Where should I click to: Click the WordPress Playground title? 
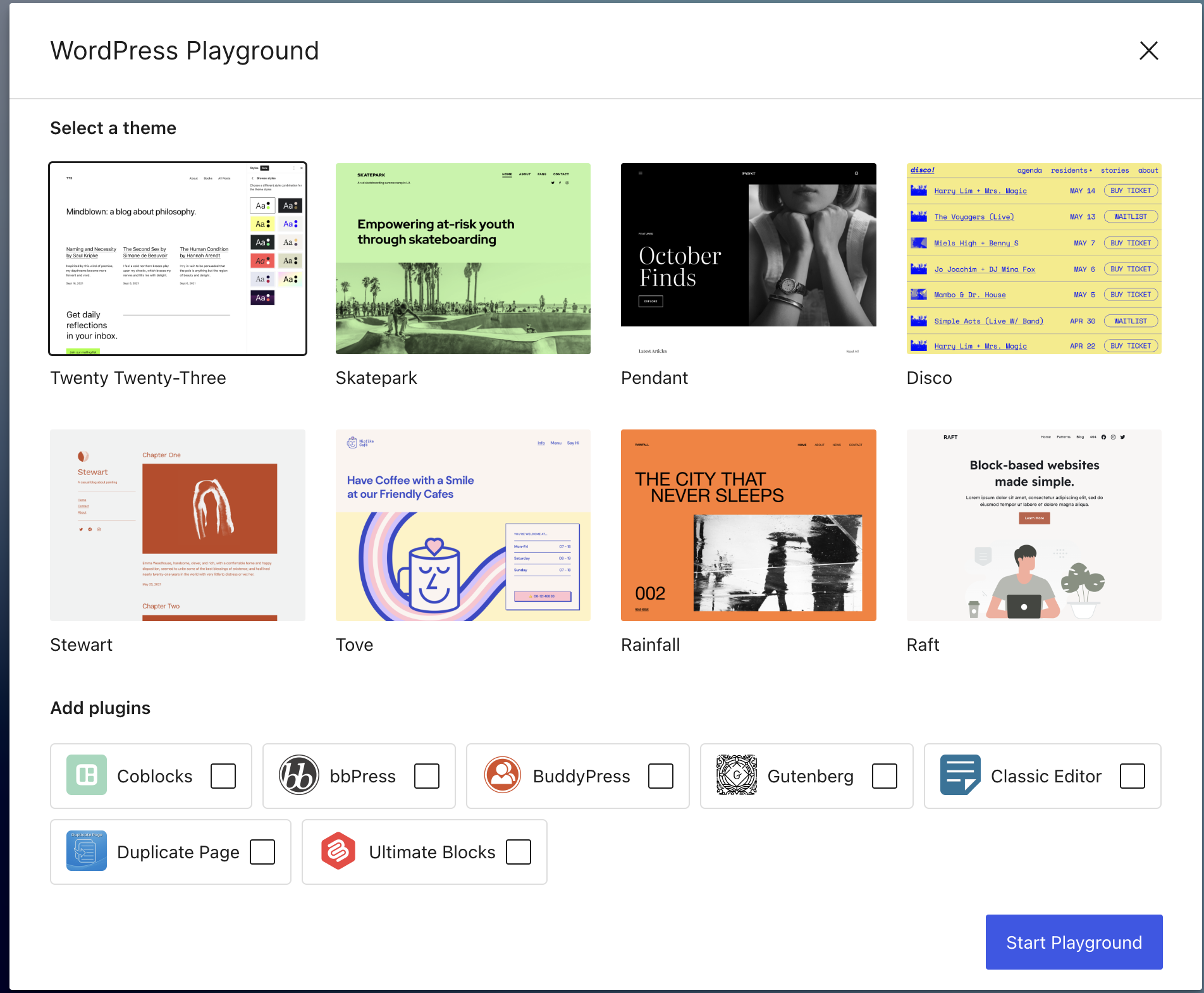pyautogui.click(x=185, y=51)
